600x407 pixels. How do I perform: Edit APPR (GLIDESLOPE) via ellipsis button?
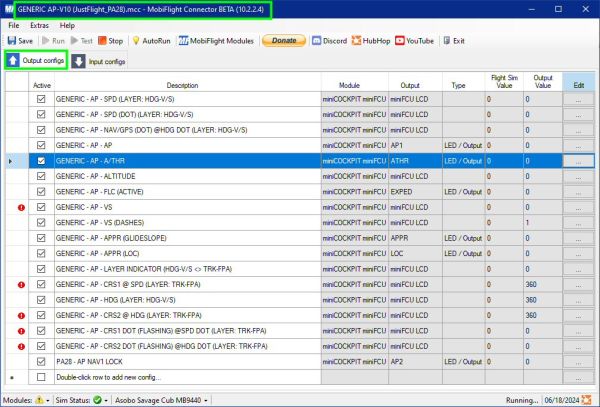578,238
